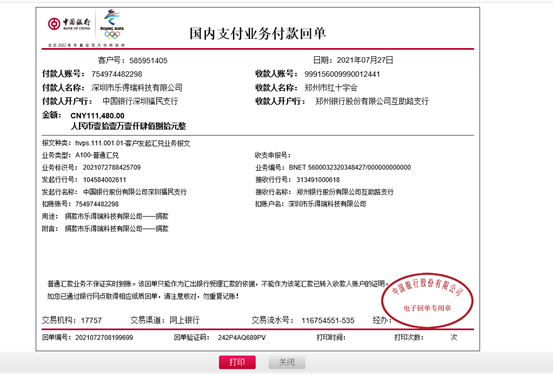Click the receipt title 国内支付业务付款回单
Viewport: 553px width, 375px height.
pyautogui.click(x=257, y=34)
